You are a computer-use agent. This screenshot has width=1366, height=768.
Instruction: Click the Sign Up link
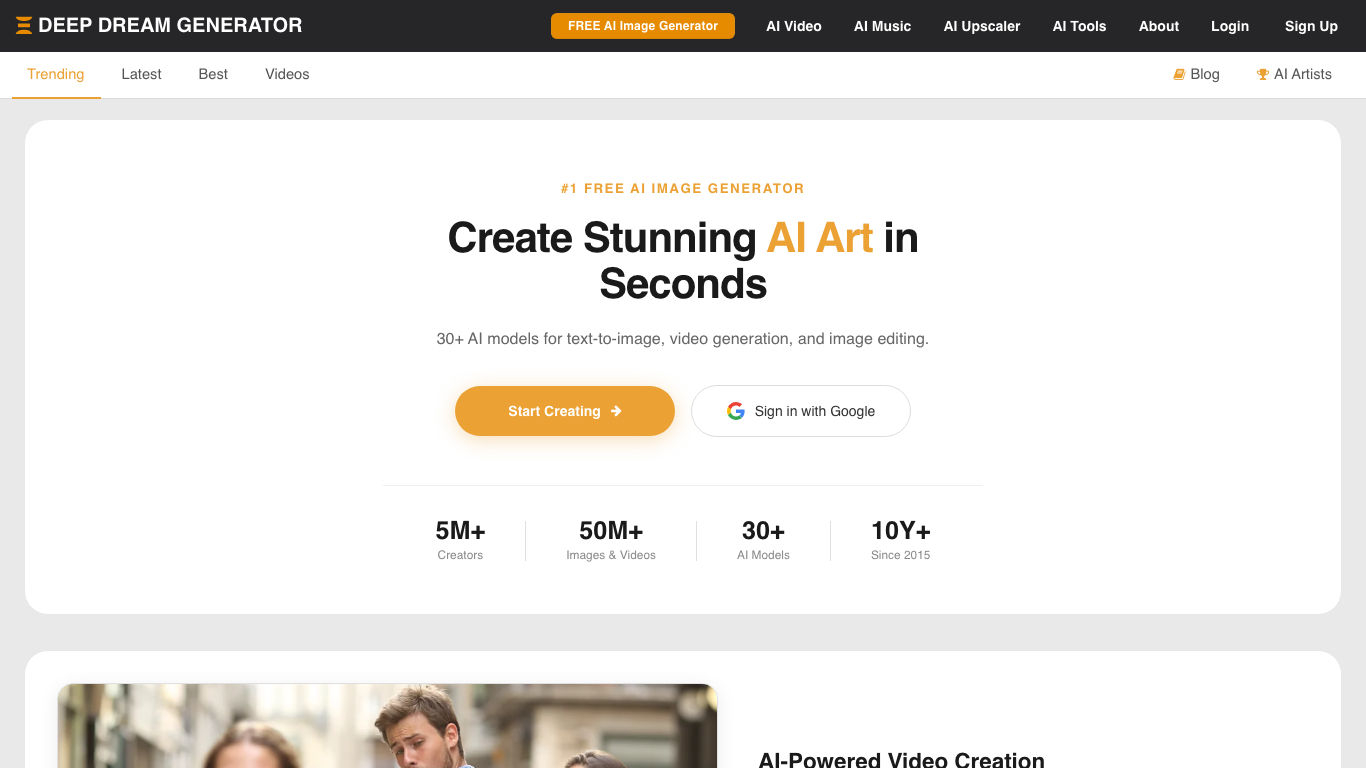(1311, 26)
